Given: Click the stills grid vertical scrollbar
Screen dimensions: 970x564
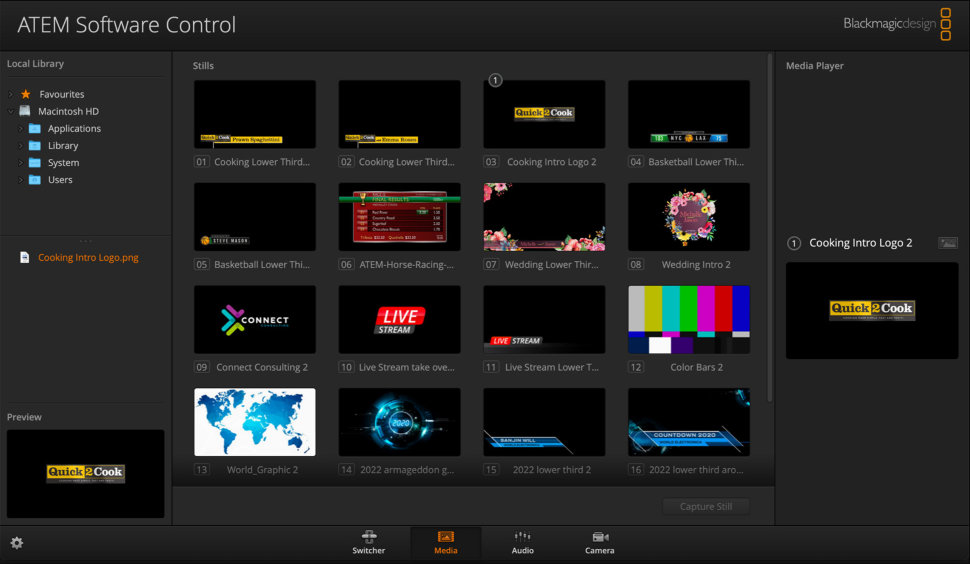Looking at the screenshot, I should click(770, 229).
